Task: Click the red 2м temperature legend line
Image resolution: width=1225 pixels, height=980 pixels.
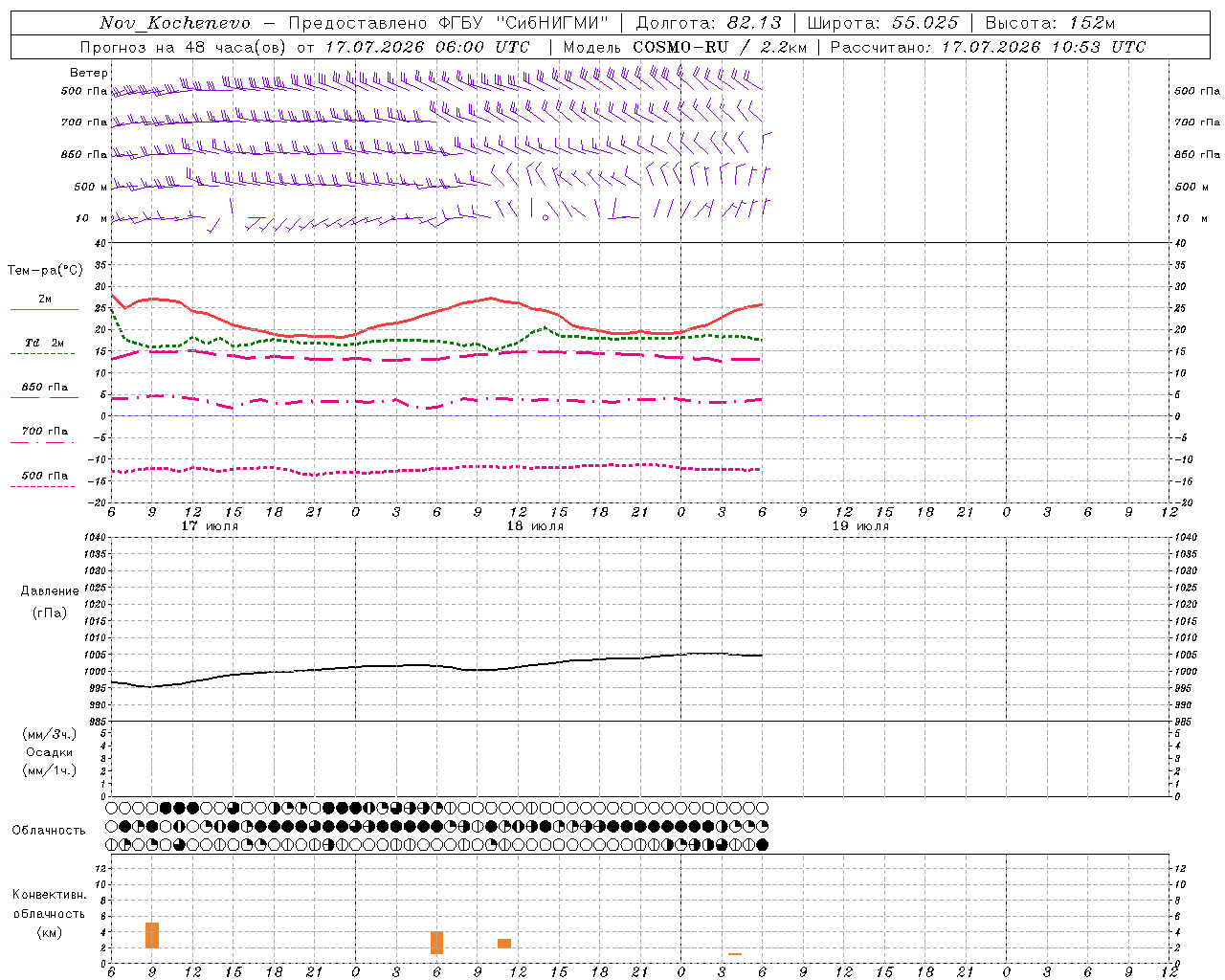Action: (44, 310)
